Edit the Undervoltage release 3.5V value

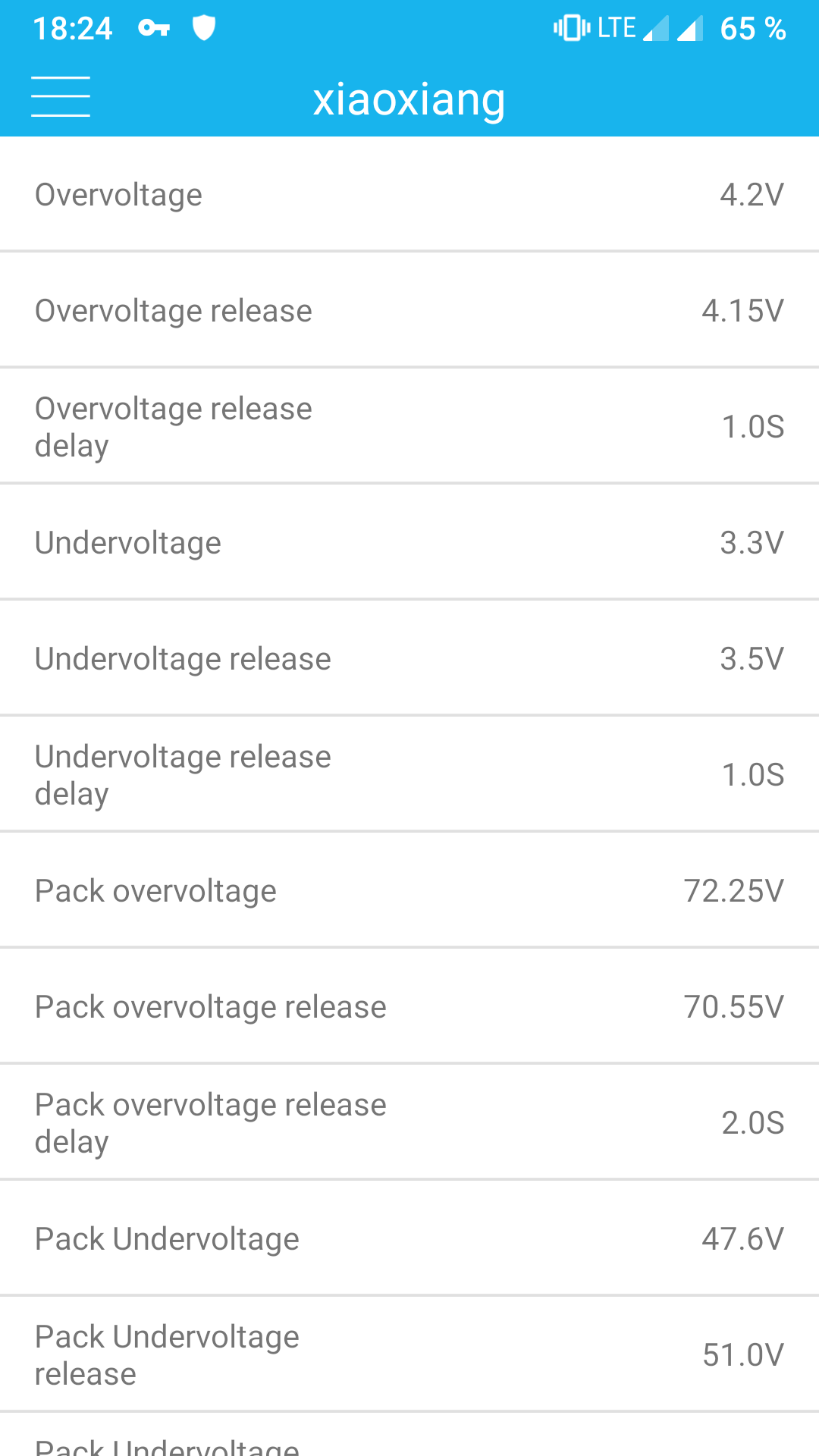coord(752,659)
